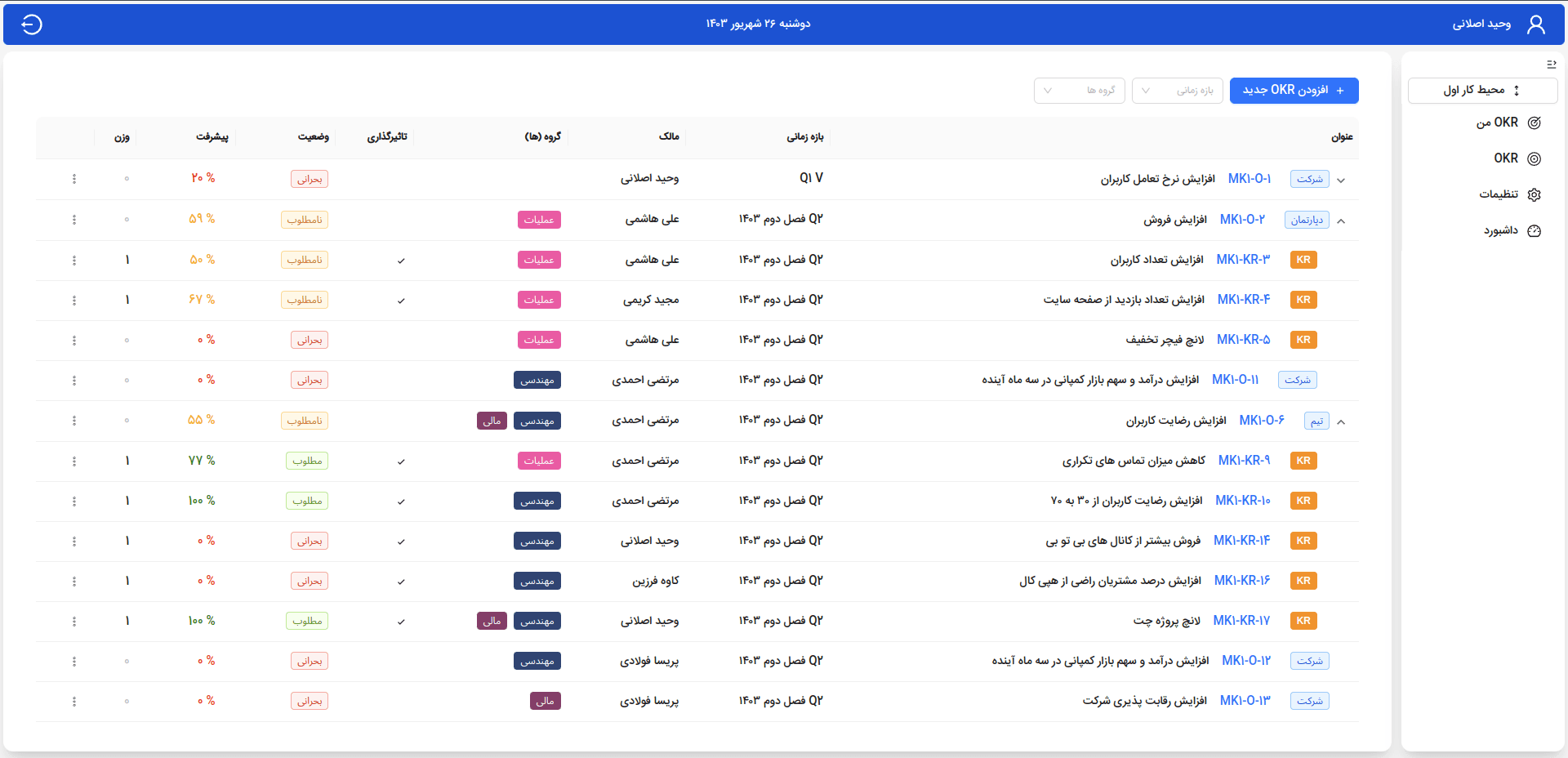
Task: Click the target icon next to OKR من
Action: pos(1535,123)
